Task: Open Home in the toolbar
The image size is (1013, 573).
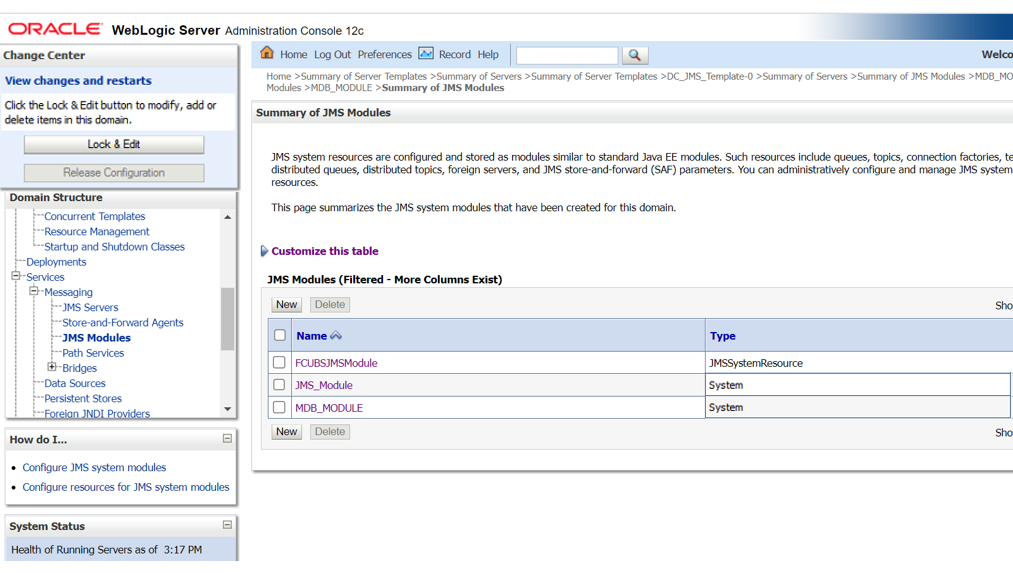Action: point(293,55)
